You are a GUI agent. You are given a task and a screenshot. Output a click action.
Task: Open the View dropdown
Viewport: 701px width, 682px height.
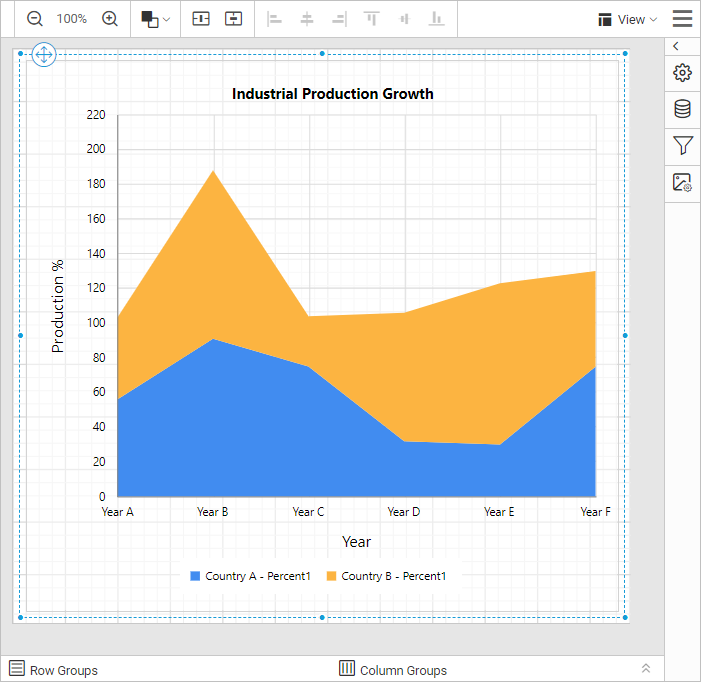(x=627, y=19)
